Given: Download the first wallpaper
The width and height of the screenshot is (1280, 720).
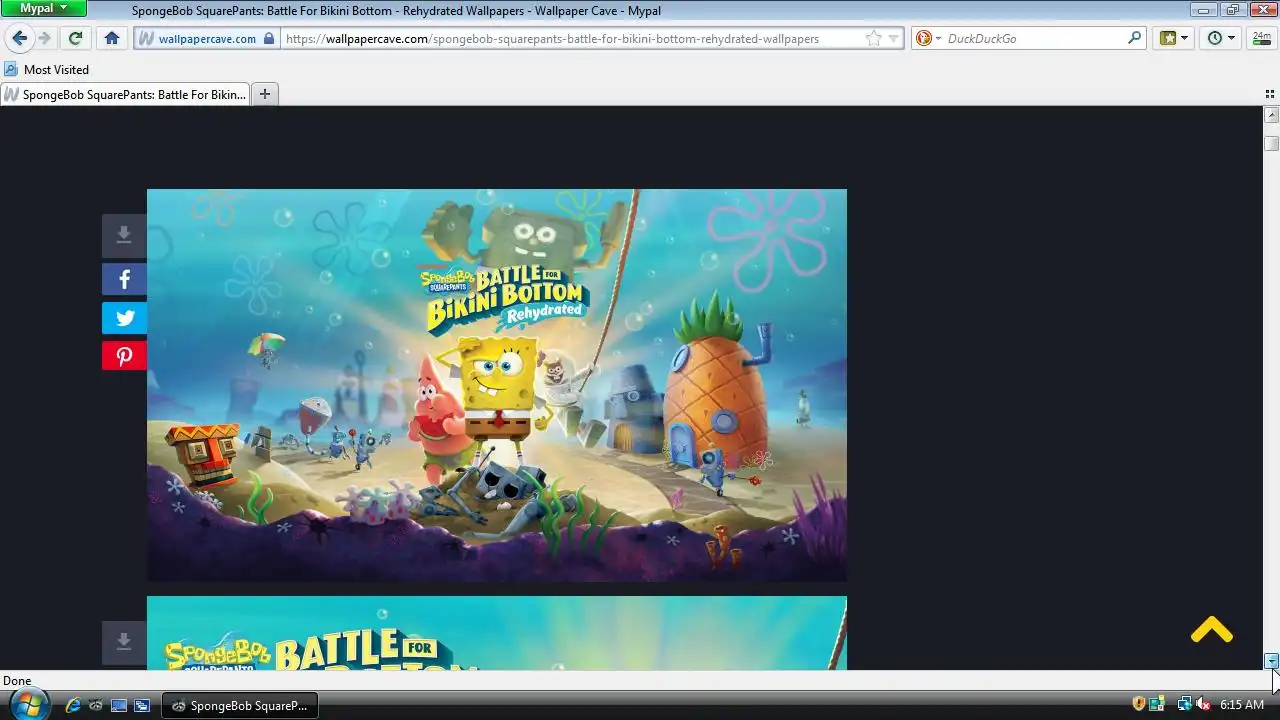Looking at the screenshot, I should pos(124,235).
